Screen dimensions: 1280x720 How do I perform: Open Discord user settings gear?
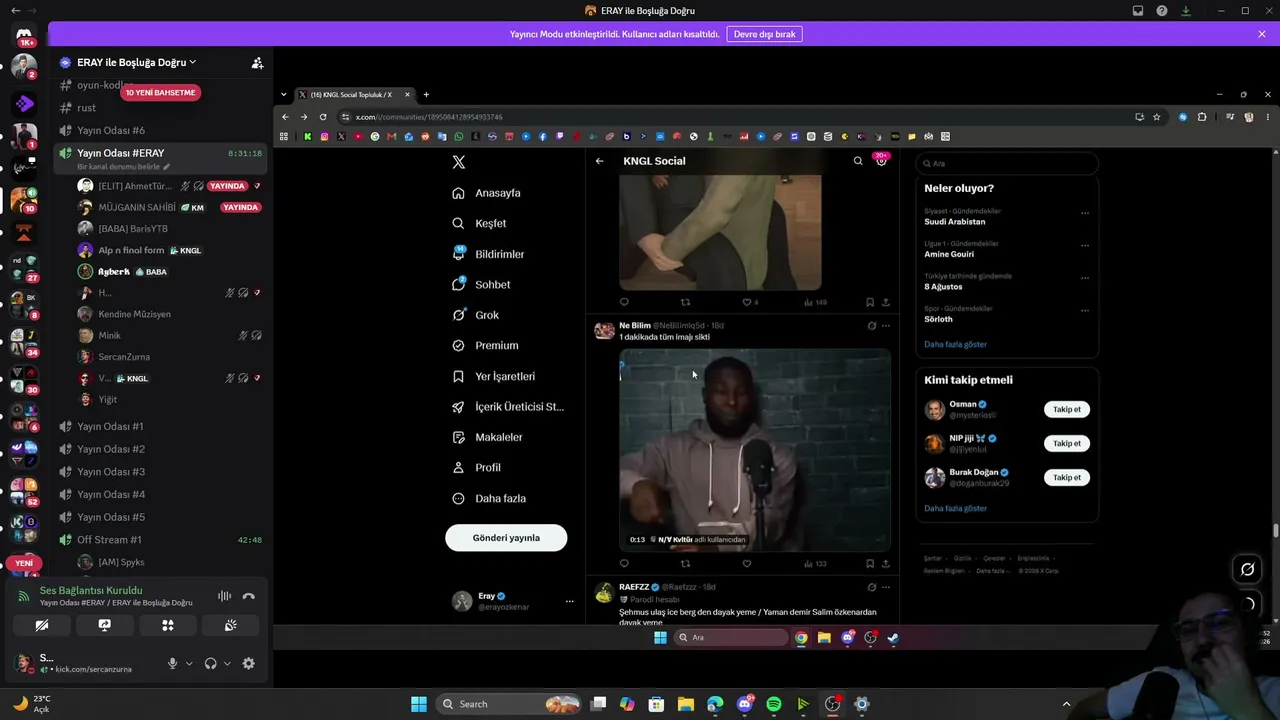pos(249,663)
